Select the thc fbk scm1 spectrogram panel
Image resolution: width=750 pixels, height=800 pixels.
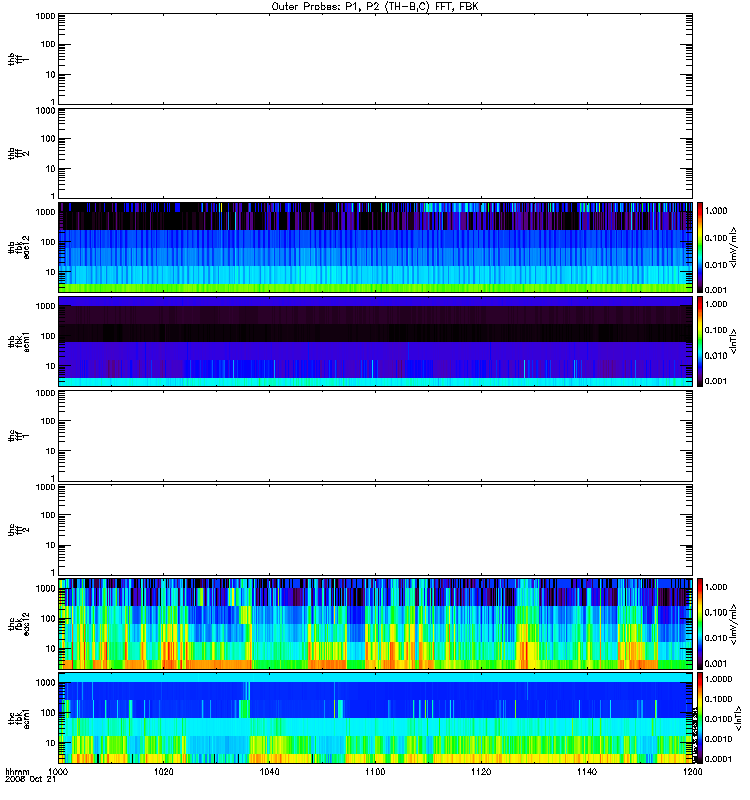coord(374,717)
